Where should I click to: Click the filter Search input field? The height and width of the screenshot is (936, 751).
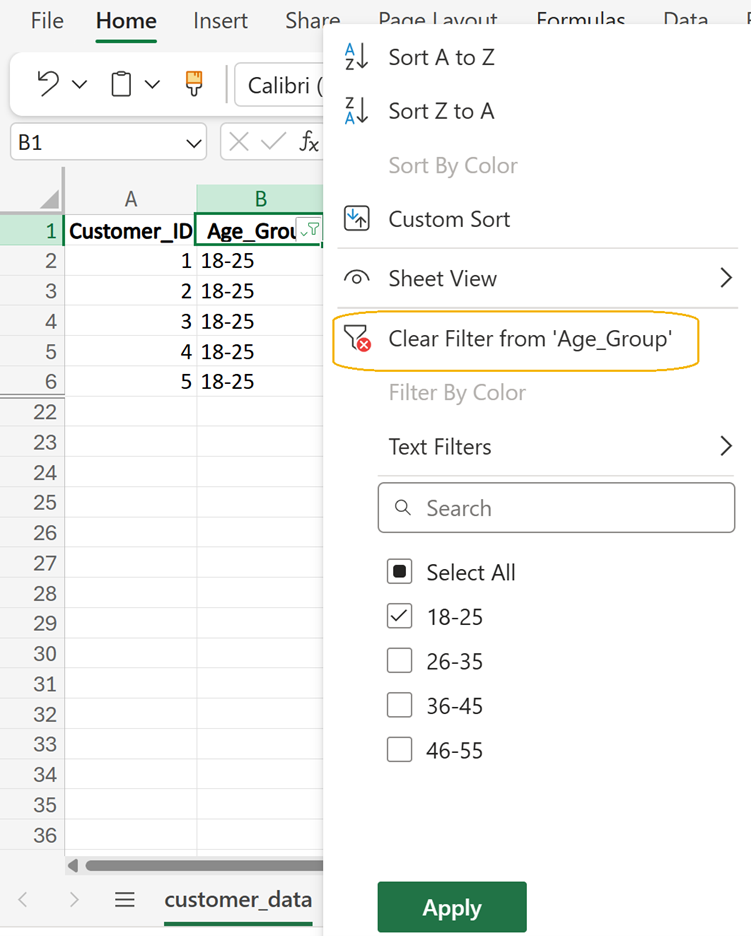556,508
